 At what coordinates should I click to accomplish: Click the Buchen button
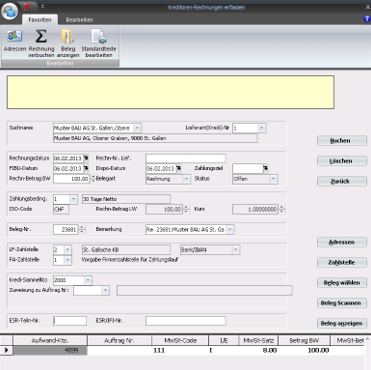[x=342, y=141]
